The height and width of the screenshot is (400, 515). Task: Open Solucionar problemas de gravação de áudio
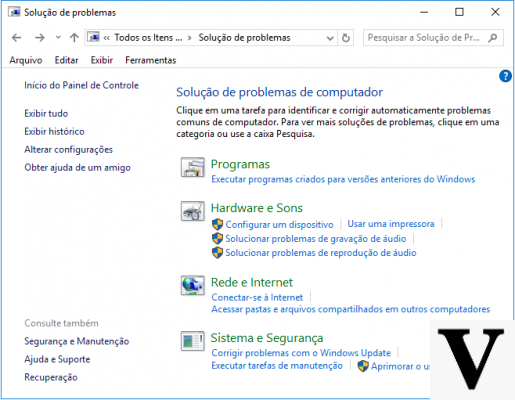pyautogui.click(x=316, y=239)
